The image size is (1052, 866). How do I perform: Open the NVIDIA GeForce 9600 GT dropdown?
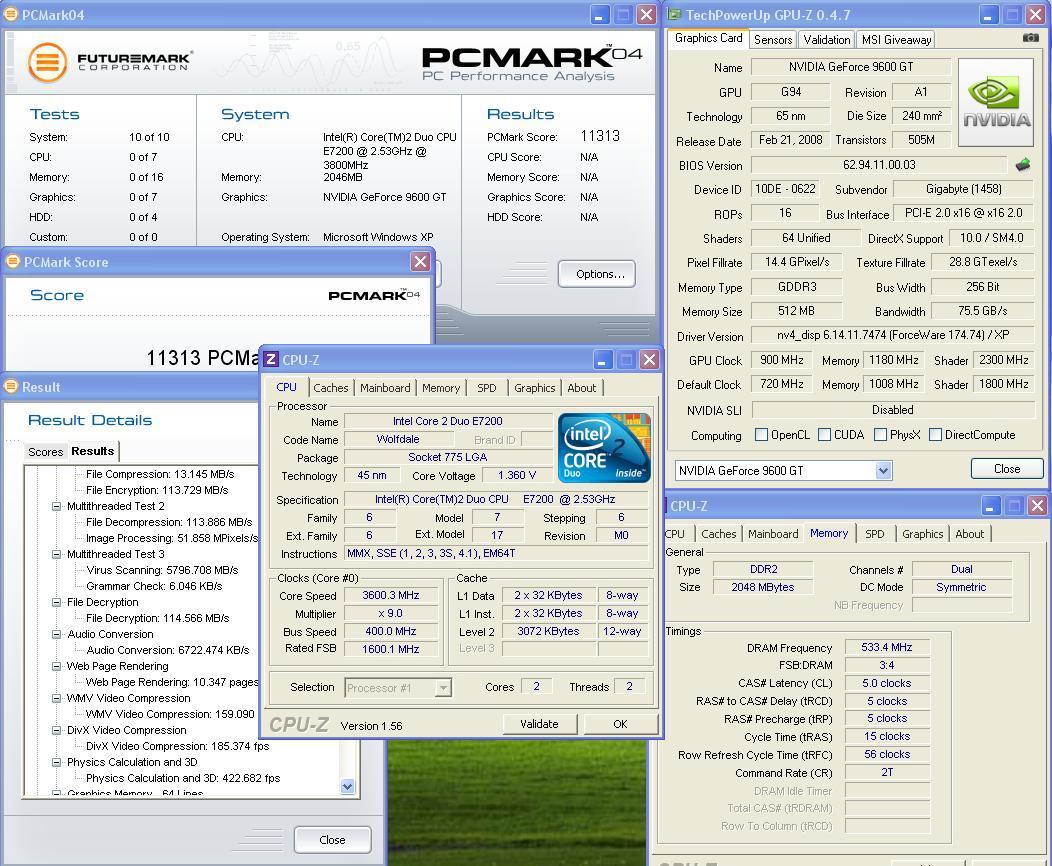(883, 471)
